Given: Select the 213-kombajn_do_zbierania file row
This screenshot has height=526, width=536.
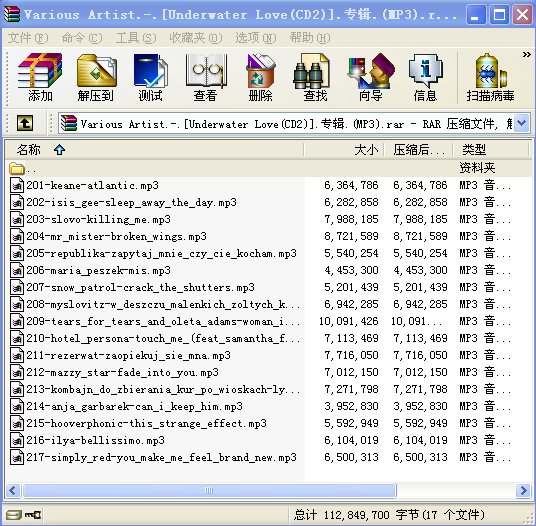Looking at the screenshot, I should point(267,389).
